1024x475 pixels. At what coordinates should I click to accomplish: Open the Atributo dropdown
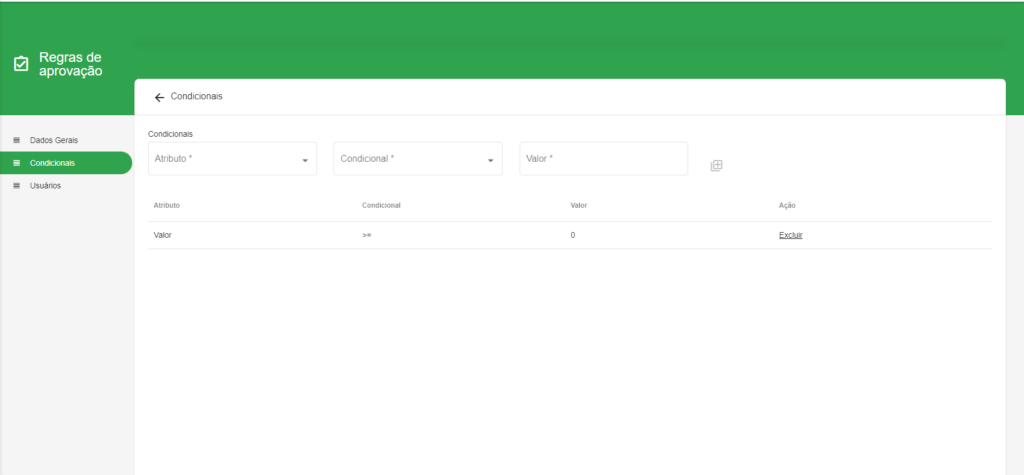(x=232, y=159)
